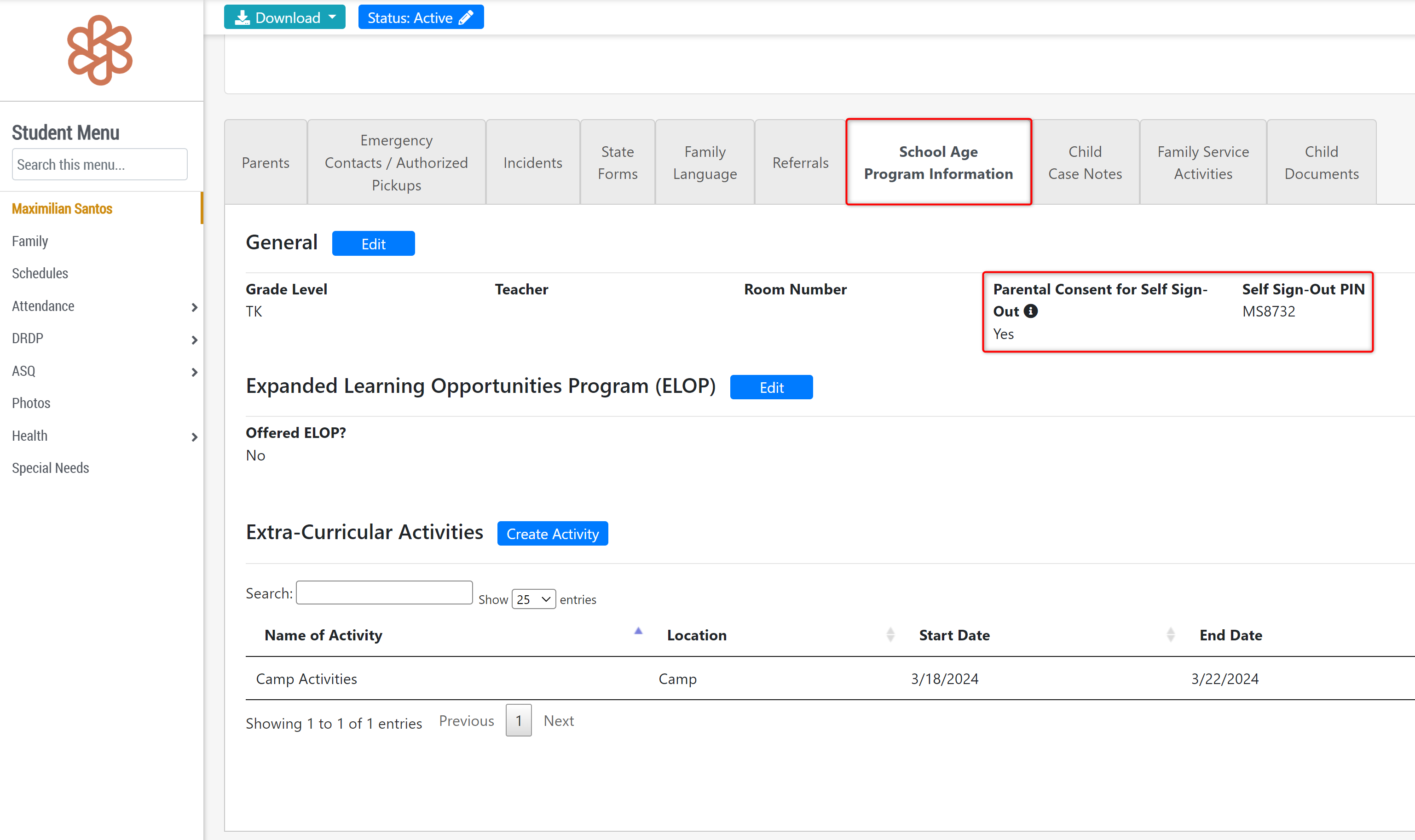Click the flower logo icon
This screenshot has height=840, width=1415.
coord(100,51)
